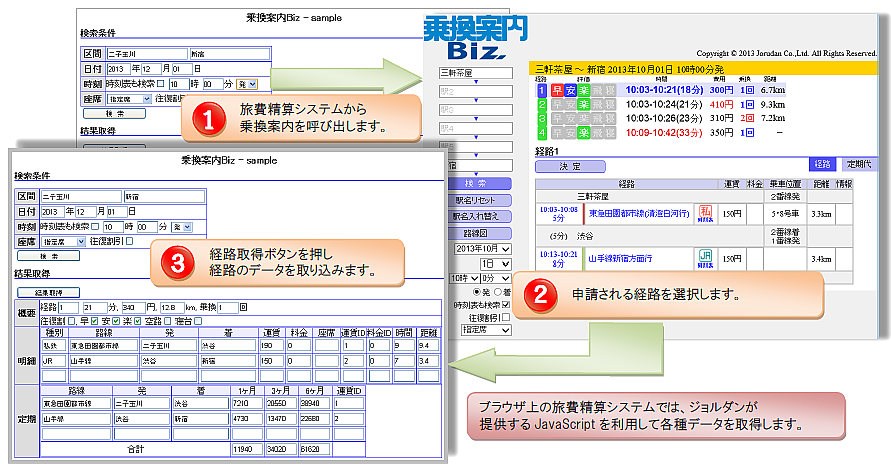Image resolution: width=891 pixels, height=464 pixels.
Task: Select route number 2 badge in results
Action: click(x=542, y=104)
